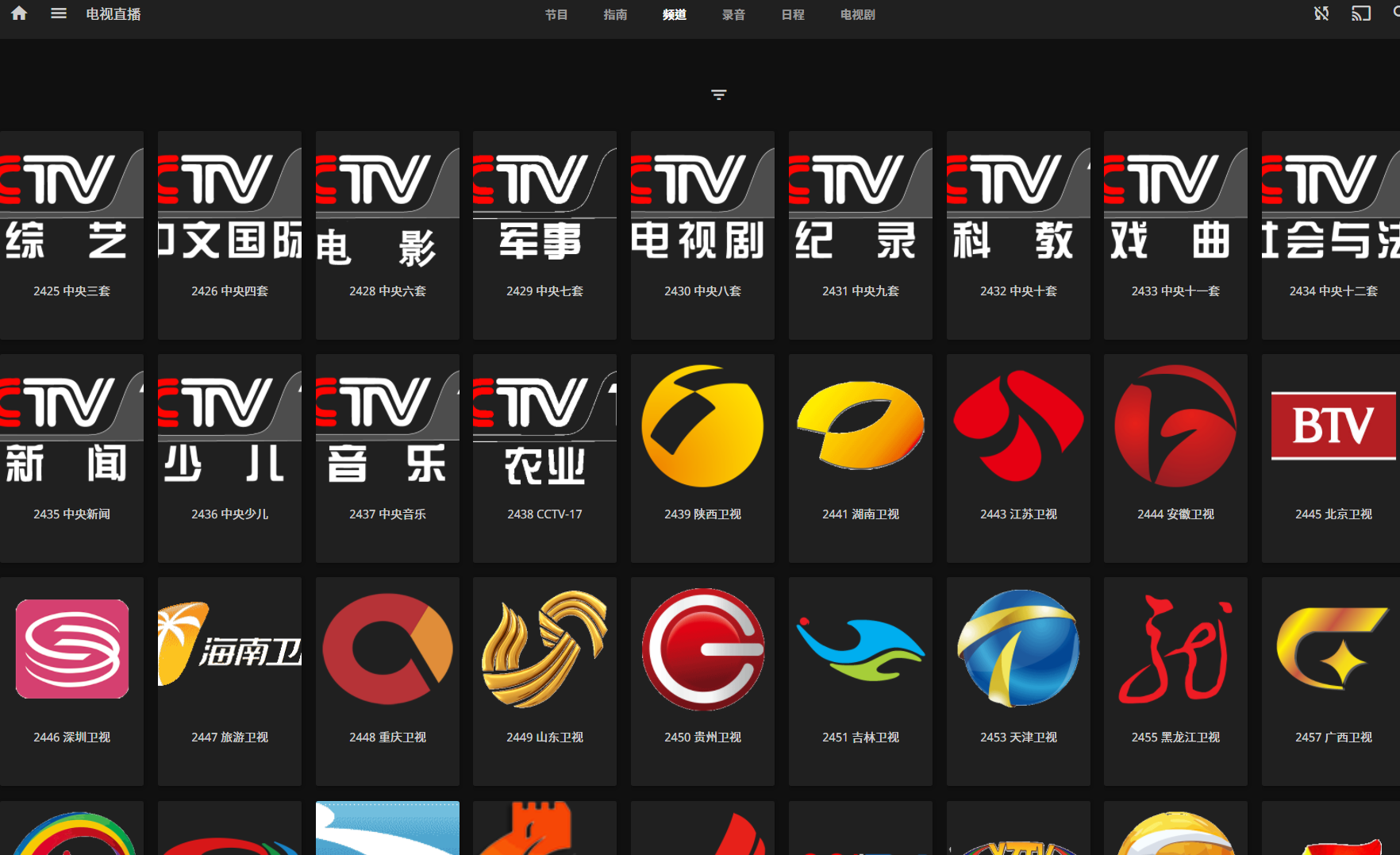1400x855 pixels.
Task: Click the label 2433 中央十一套
Action: click(1175, 291)
